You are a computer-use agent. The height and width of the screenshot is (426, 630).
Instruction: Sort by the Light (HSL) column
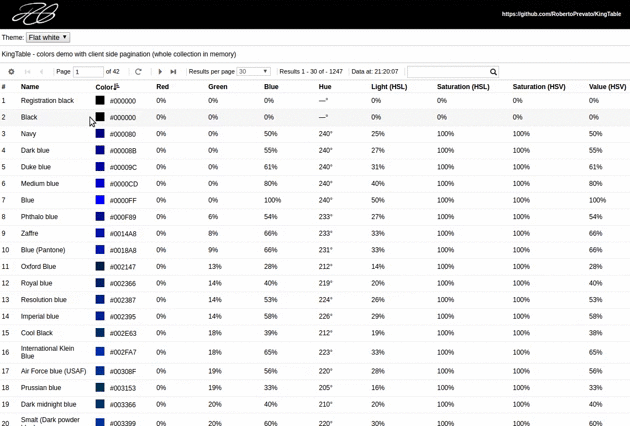pos(389,86)
